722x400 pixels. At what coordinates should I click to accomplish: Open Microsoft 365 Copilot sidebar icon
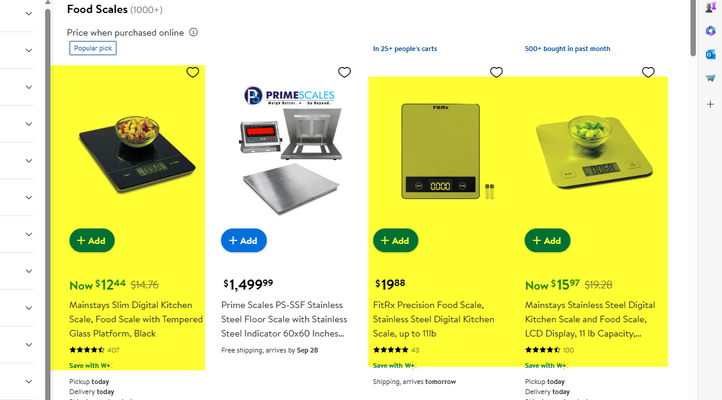tap(710, 31)
